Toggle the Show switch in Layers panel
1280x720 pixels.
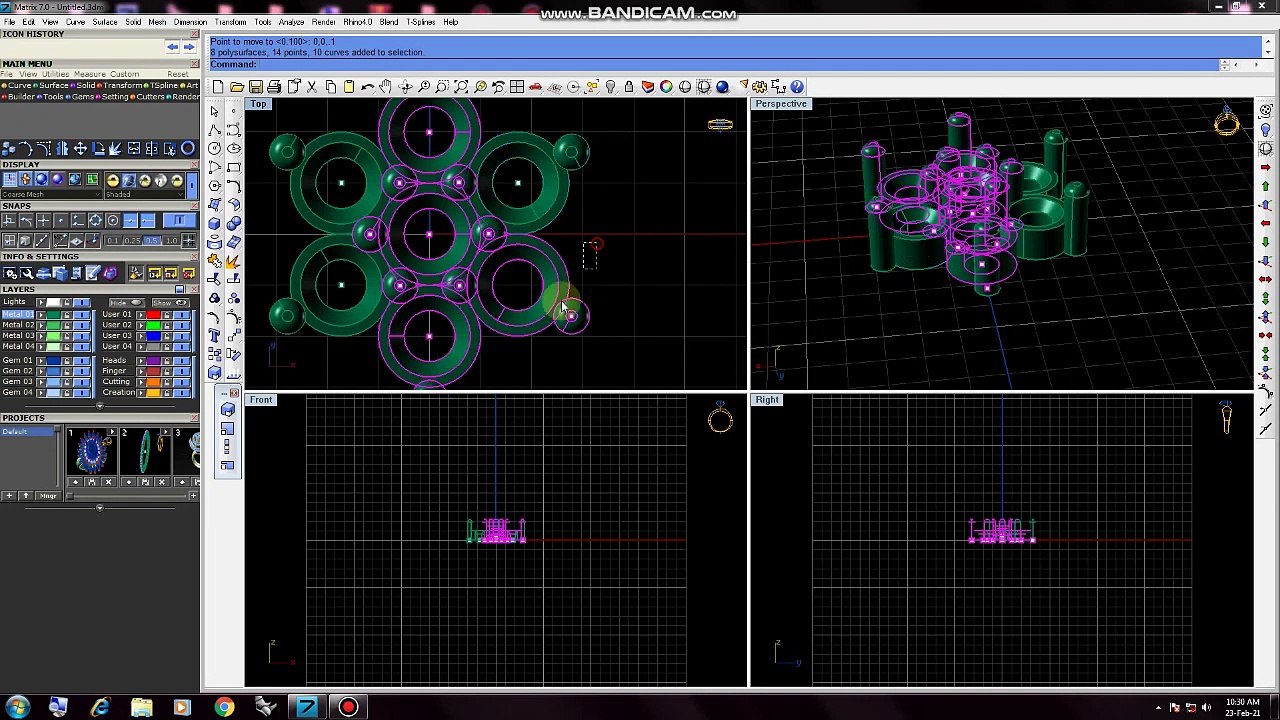point(170,303)
